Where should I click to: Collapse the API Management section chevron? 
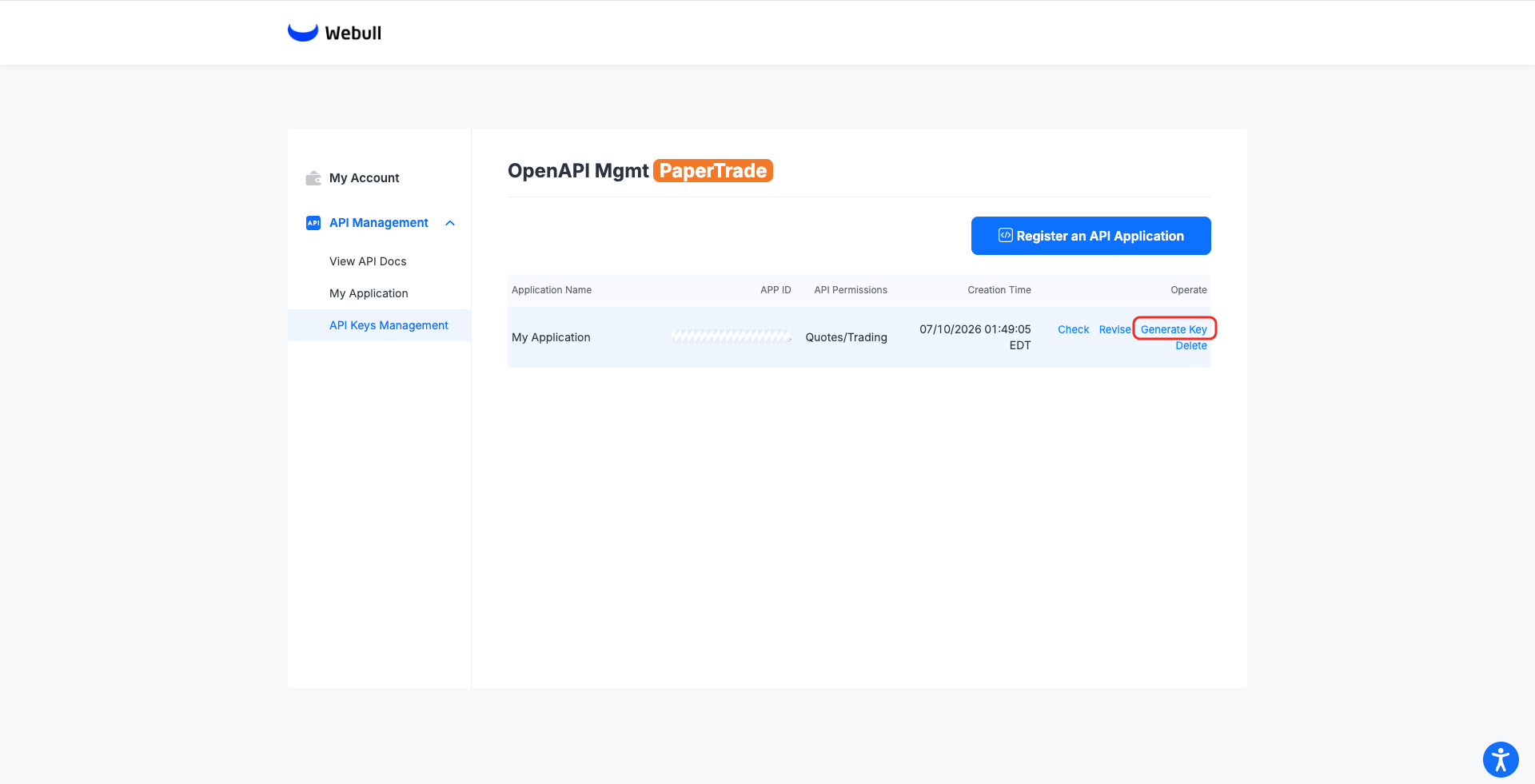pos(450,223)
